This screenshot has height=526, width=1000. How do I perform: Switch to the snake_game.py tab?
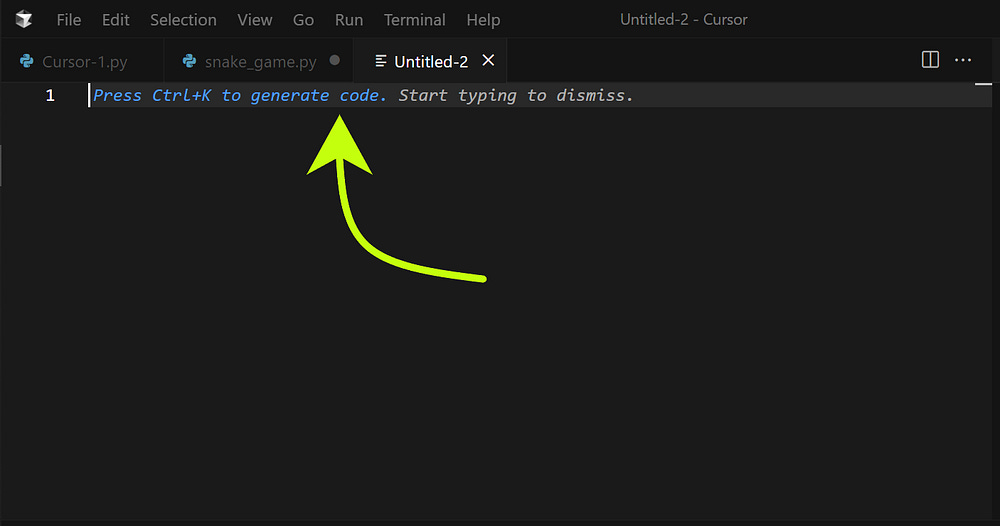(258, 61)
